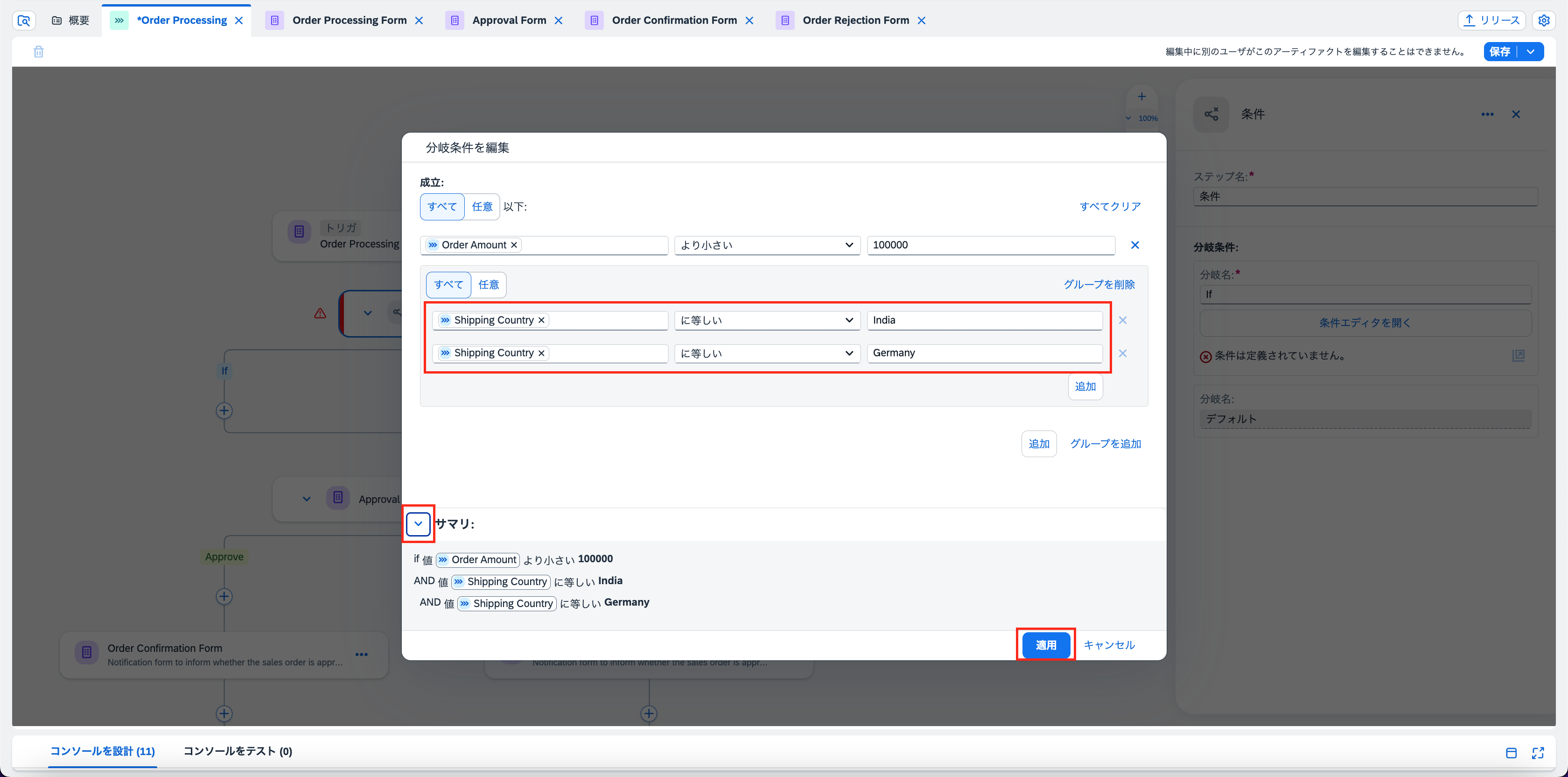Click すべてクリア to clear all conditions
Screen dimensions: 1568x777
[1110, 206]
